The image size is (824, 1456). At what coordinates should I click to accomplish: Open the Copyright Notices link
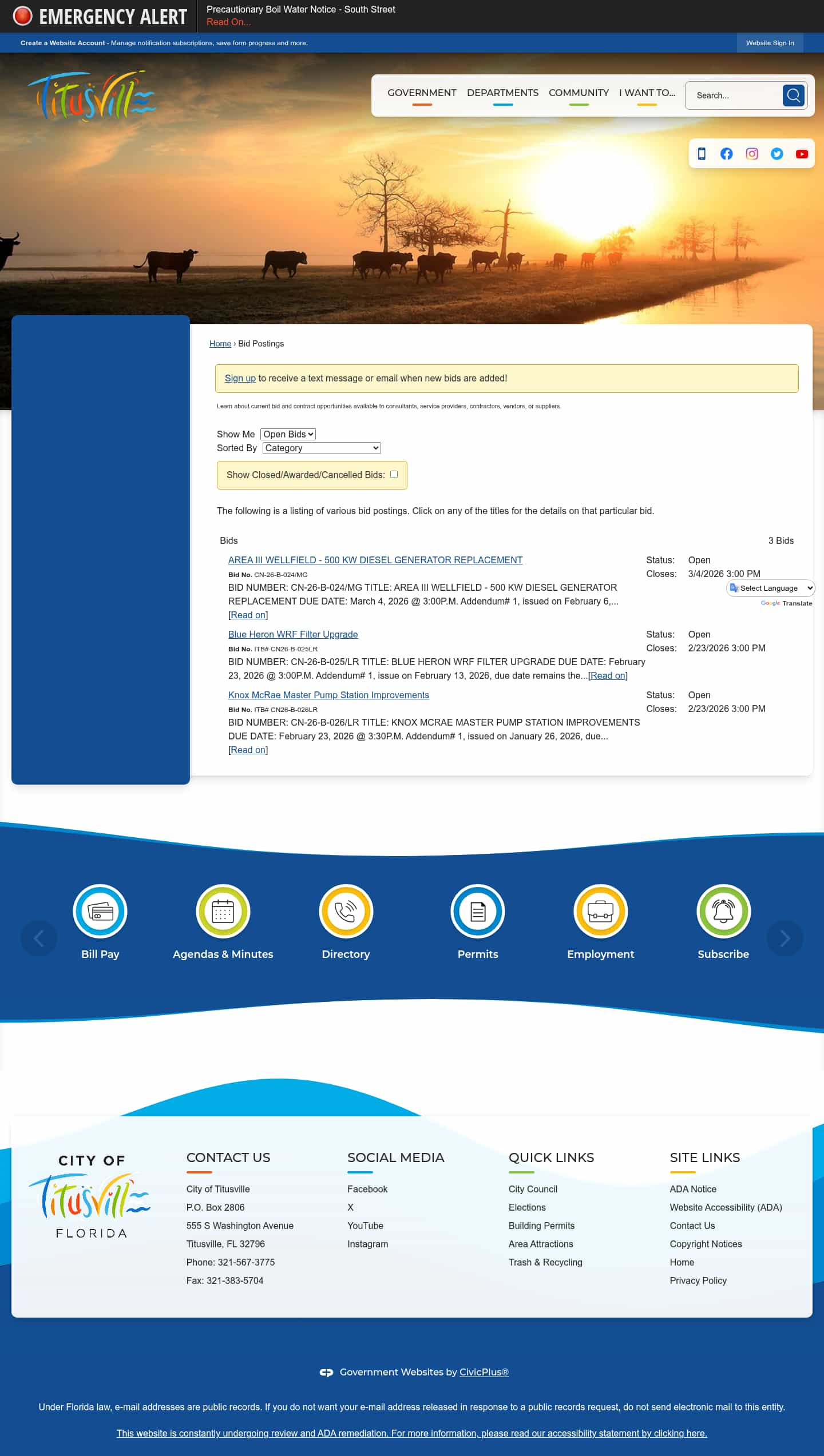click(x=706, y=1244)
